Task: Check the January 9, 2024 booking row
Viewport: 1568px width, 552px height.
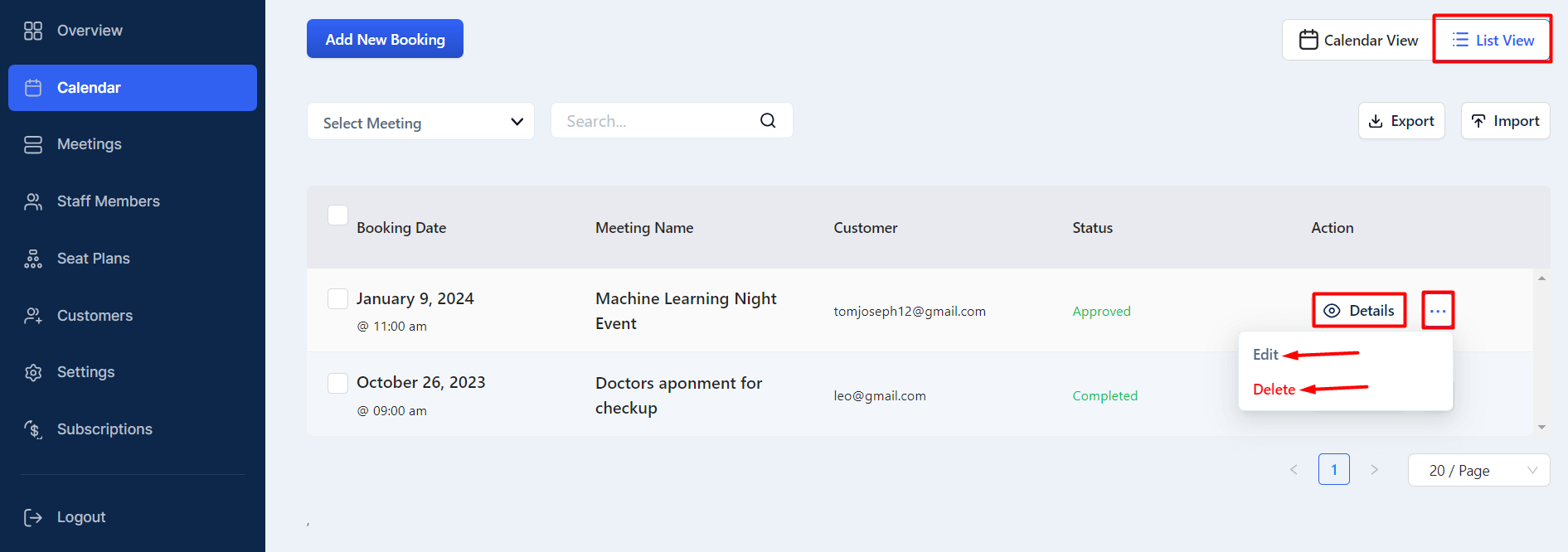Action: click(337, 298)
